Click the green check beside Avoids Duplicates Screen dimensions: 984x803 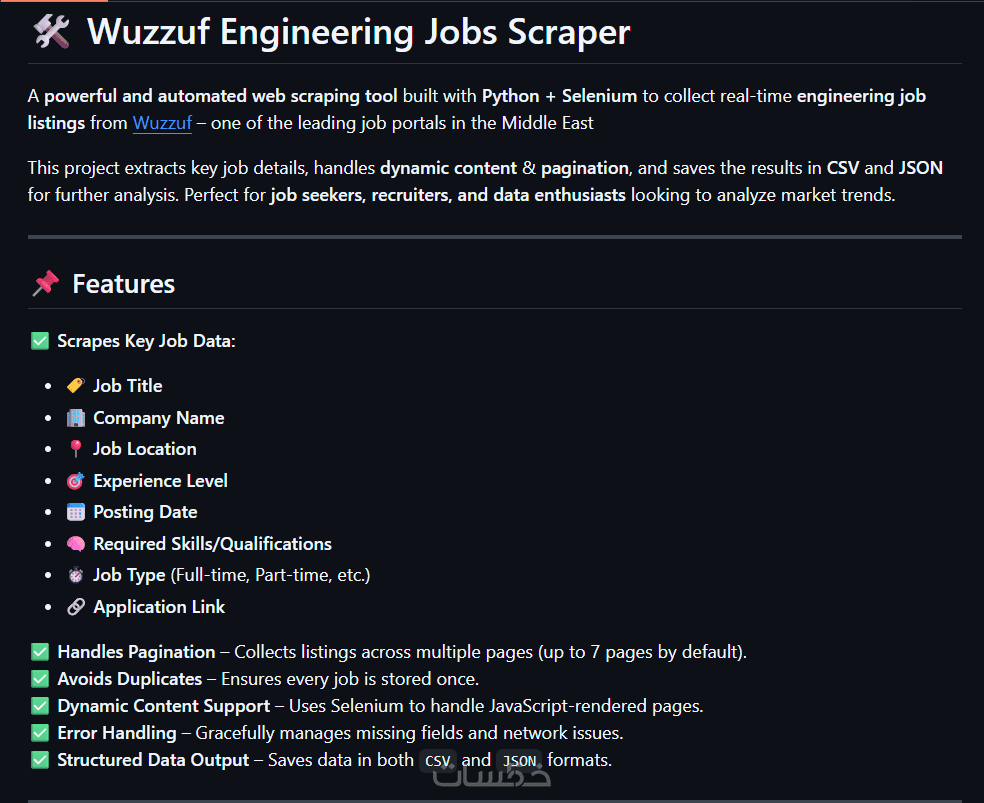40,679
